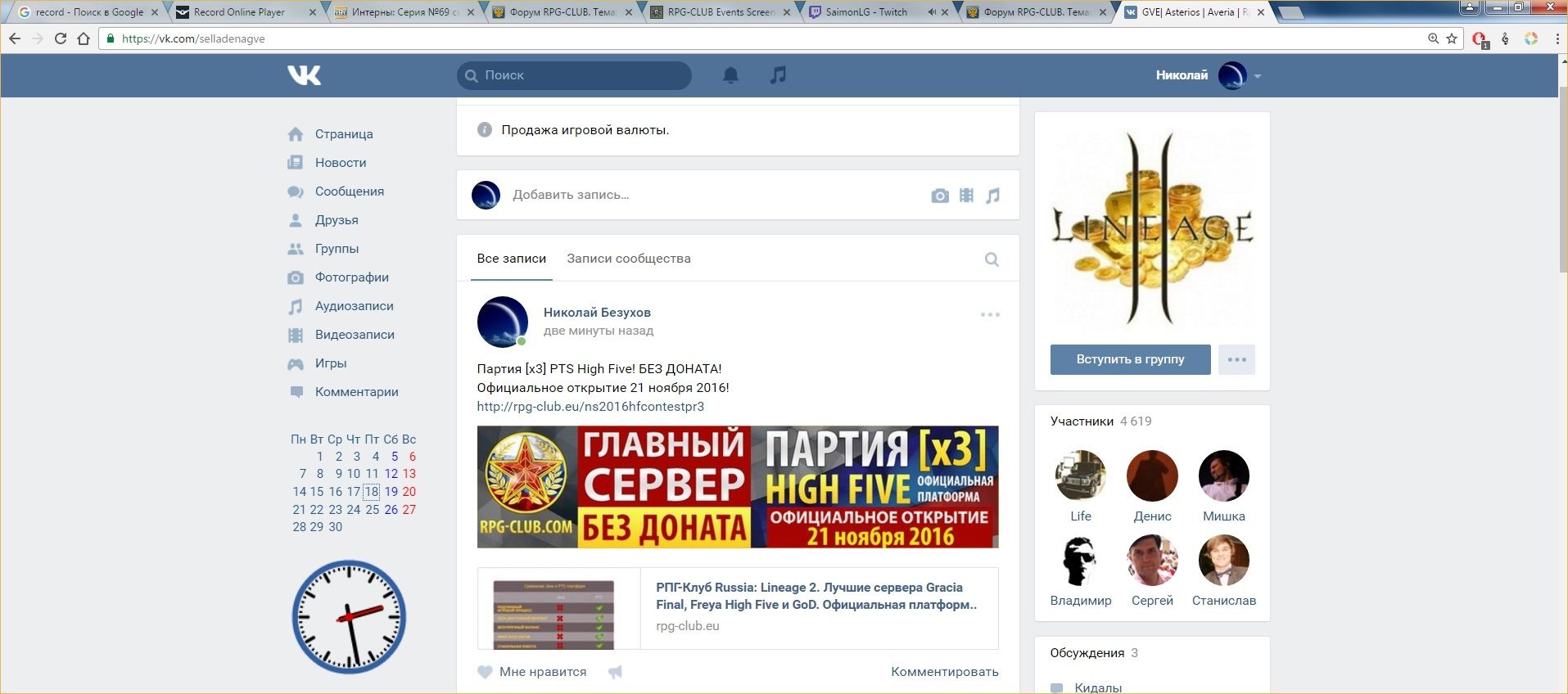The height and width of the screenshot is (694, 1568).
Task: Open the music player note icon
Action: click(778, 75)
